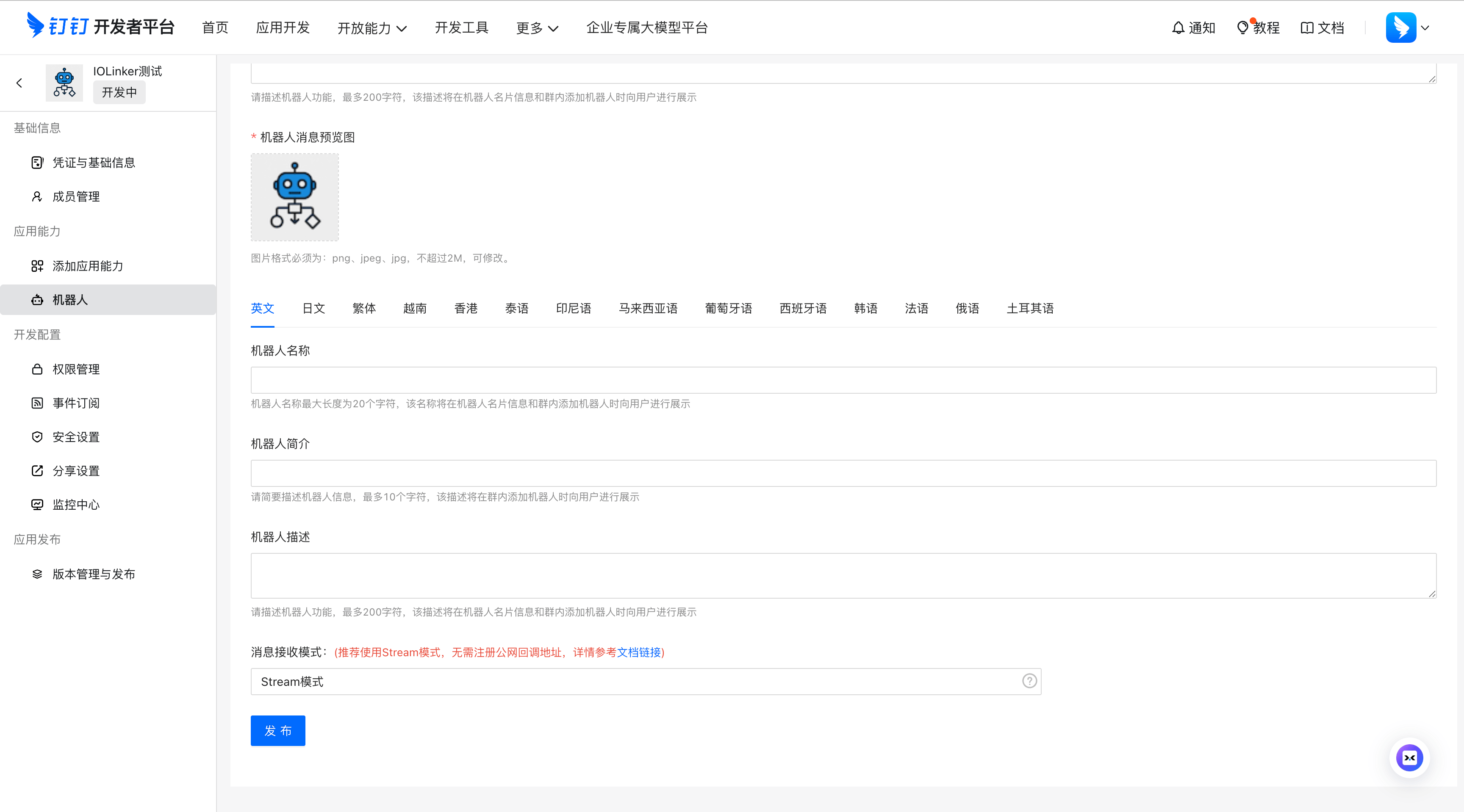Screen dimensions: 1464x812
Task: Expand the 开放能力 dropdown menu
Action: [x=372, y=28]
